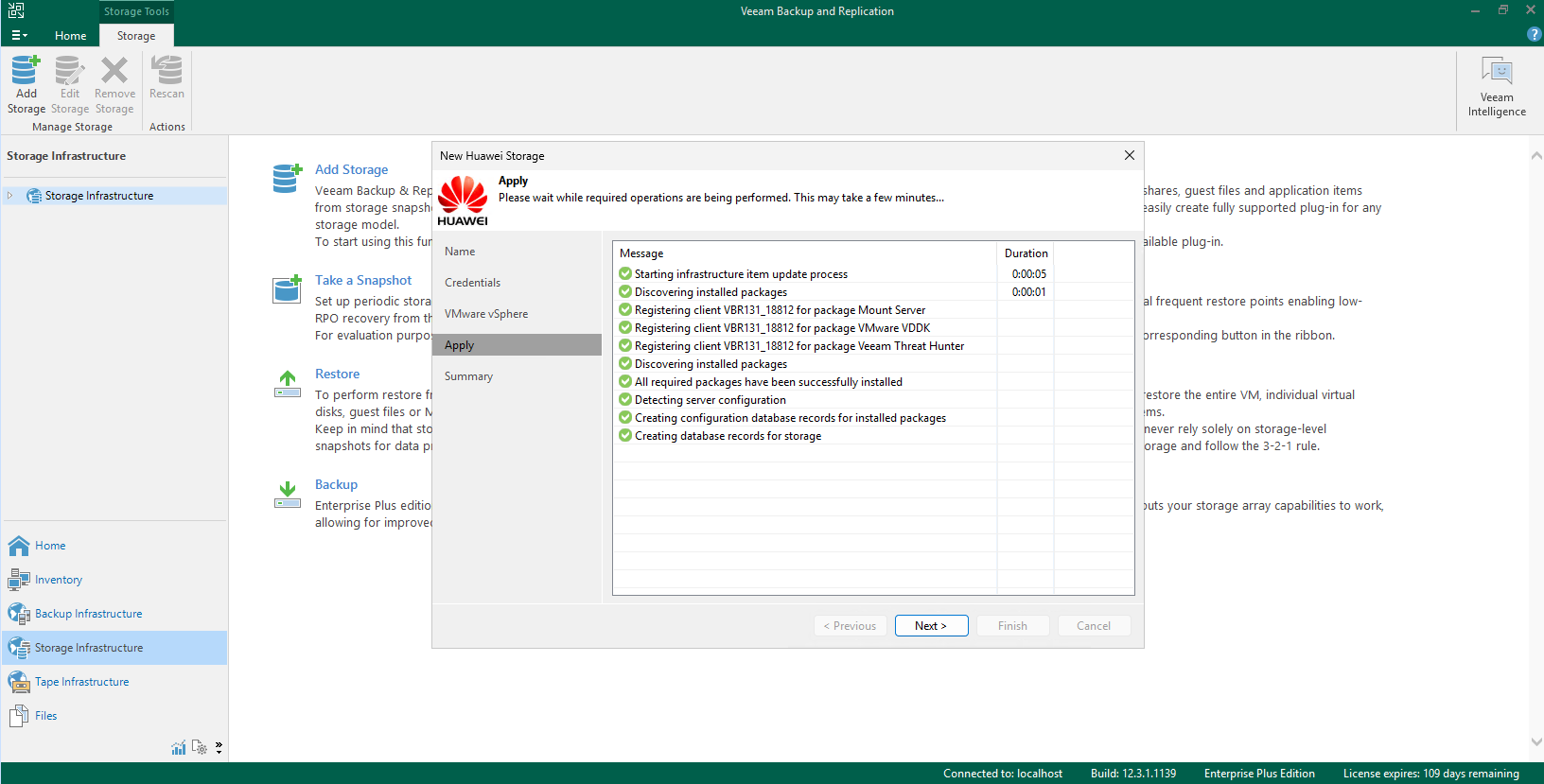The width and height of the screenshot is (1544, 784).
Task: Click the history chart icon in navigation footer
Action: (178, 747)
